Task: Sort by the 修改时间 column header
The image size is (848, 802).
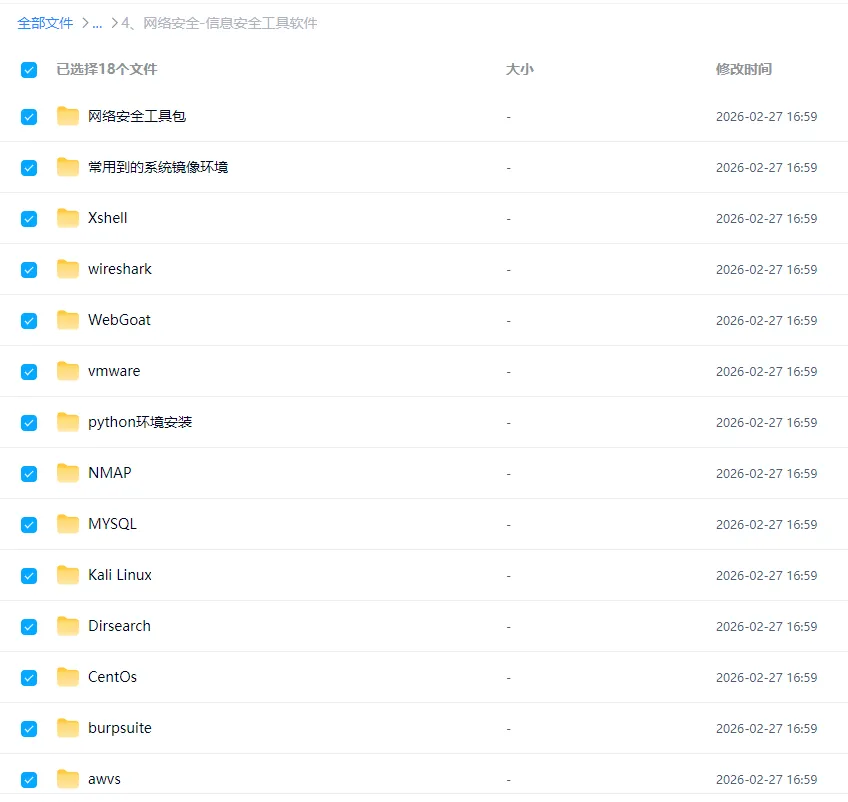Action: (x=744, y=69)
